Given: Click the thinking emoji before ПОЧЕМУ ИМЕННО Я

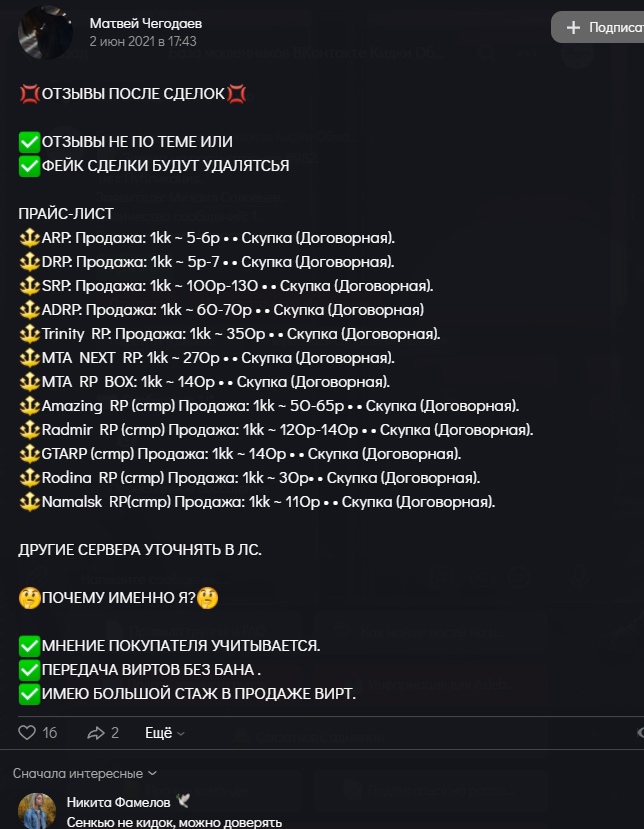Looking at the screenshot, I should 29,598.
